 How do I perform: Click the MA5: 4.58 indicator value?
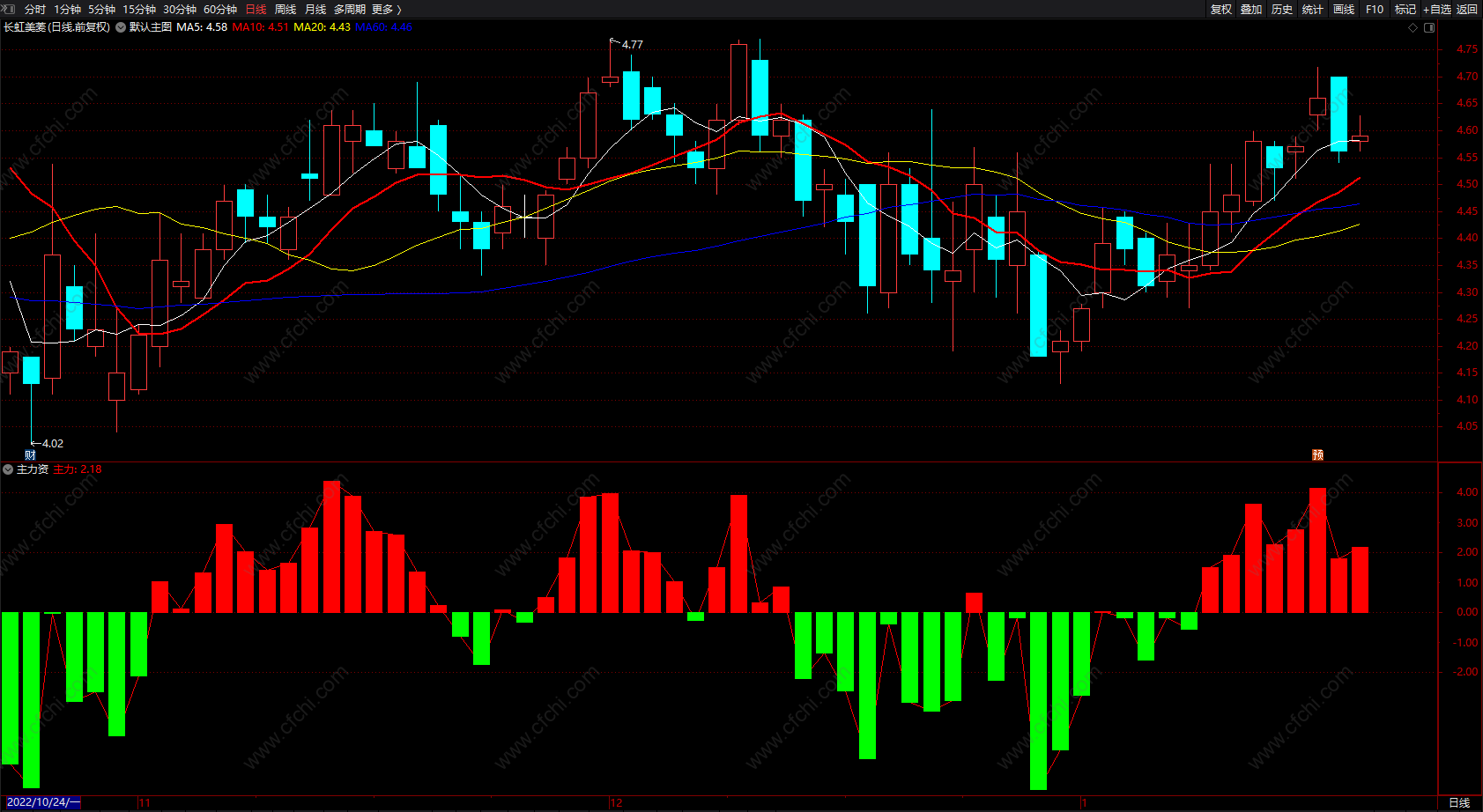pos(202,27)
